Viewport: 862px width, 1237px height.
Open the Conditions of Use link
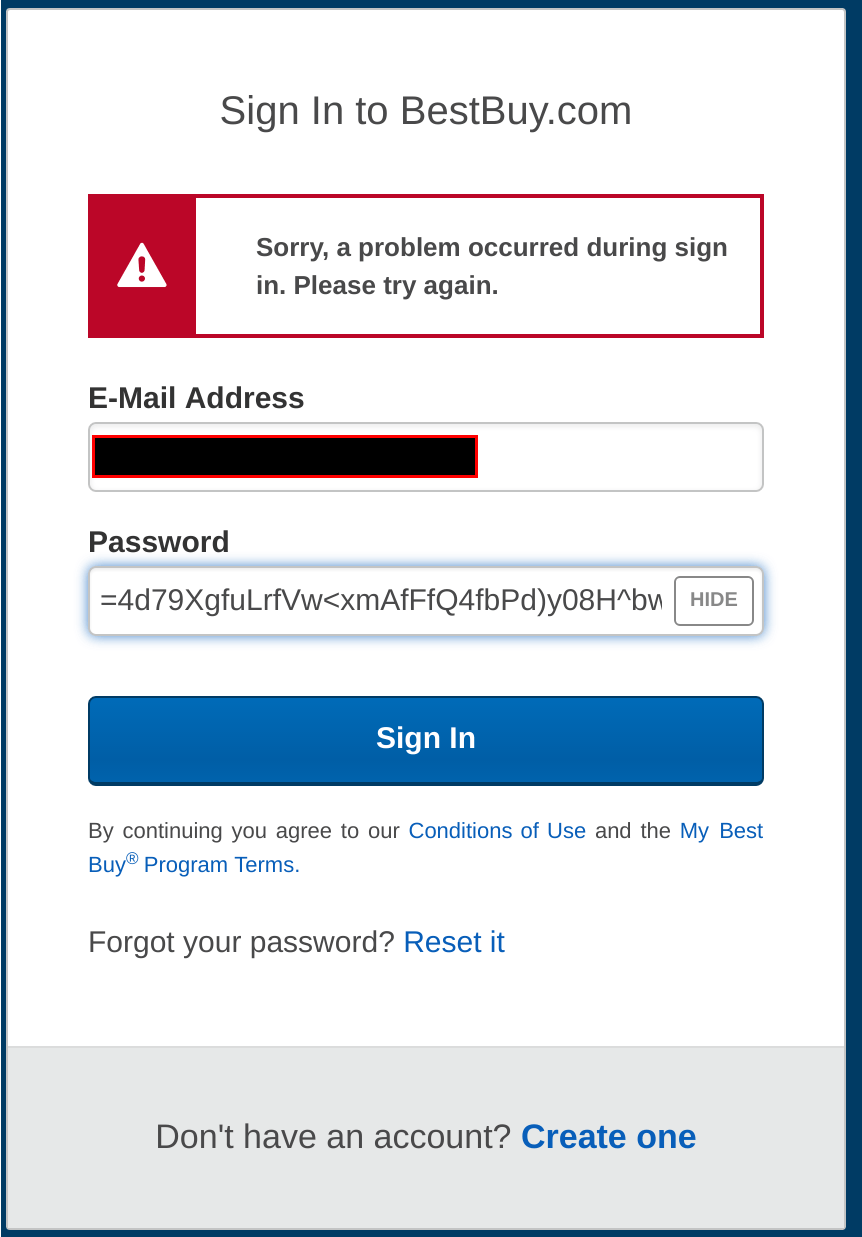(x=497, y=831)
